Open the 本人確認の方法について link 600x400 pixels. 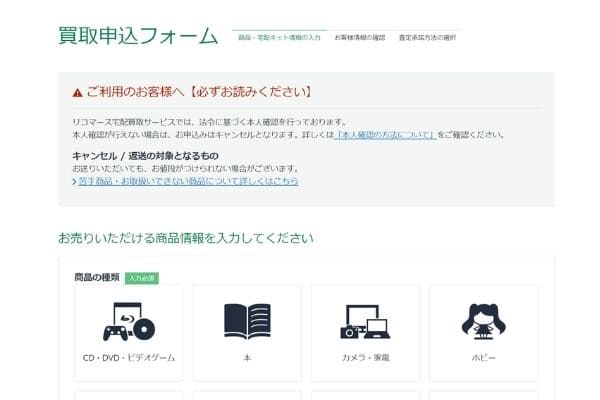pyautogui.click(x=385, y=135)
